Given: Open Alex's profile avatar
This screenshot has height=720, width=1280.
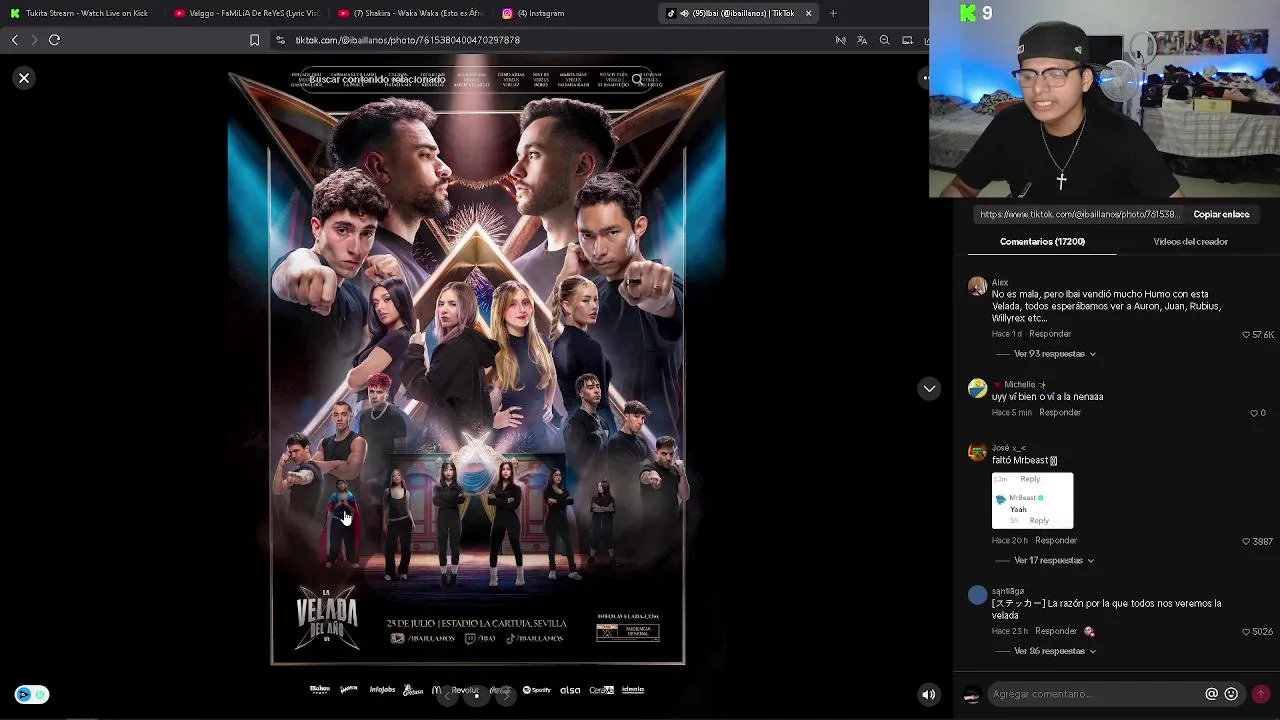Looking at the screenshot, I should click(x=977, y=287).
